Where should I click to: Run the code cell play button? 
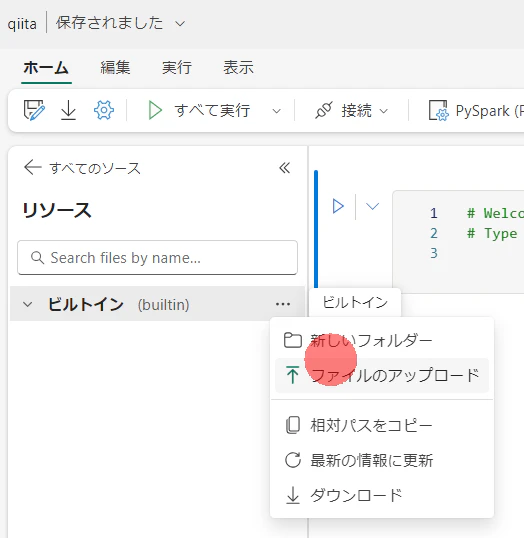click(x=338, y=206)
